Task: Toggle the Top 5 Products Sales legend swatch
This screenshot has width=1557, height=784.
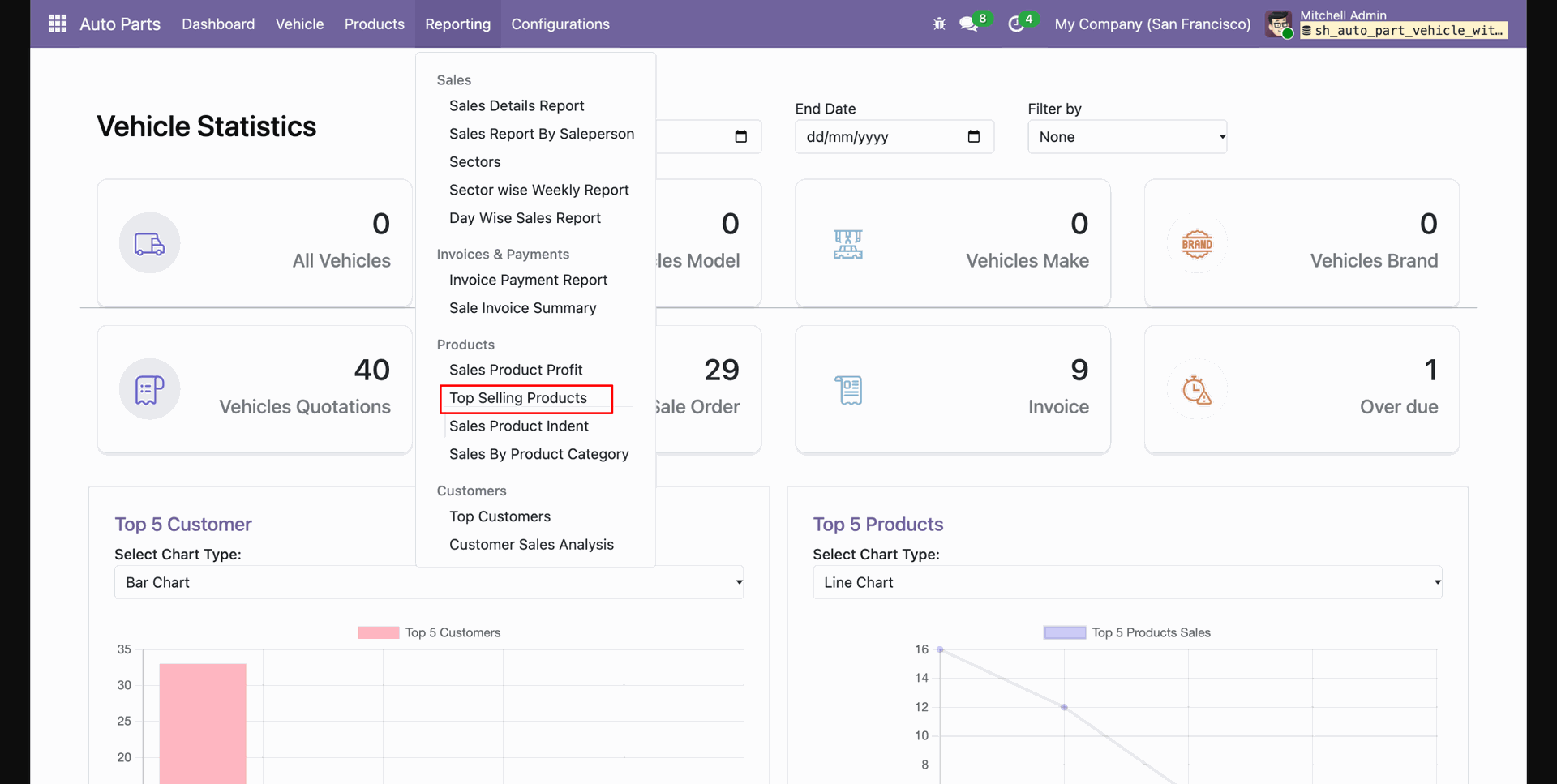Action: click(1065, 632)
